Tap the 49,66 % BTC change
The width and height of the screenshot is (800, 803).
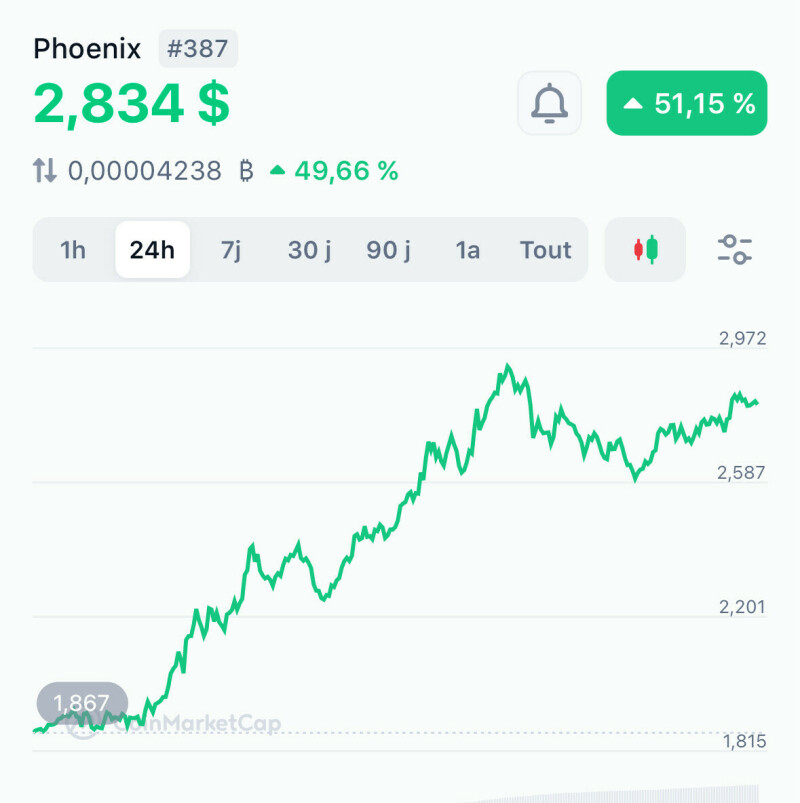click(x=335, y=171)
